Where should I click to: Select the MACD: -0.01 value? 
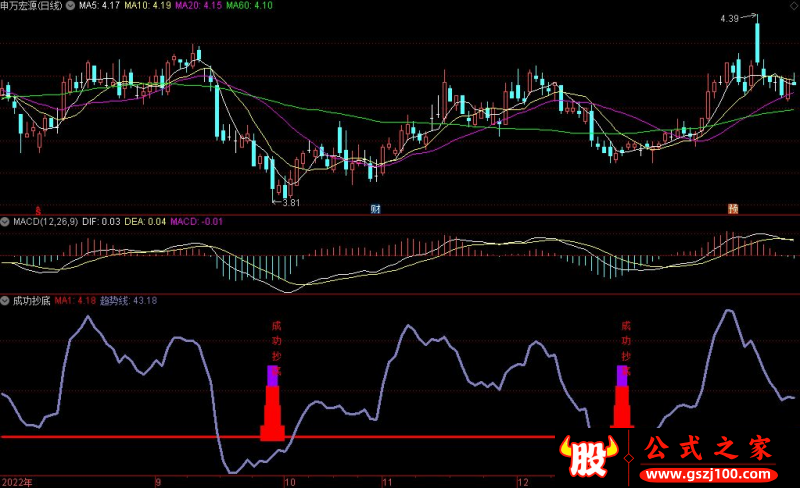coord(196,222)
